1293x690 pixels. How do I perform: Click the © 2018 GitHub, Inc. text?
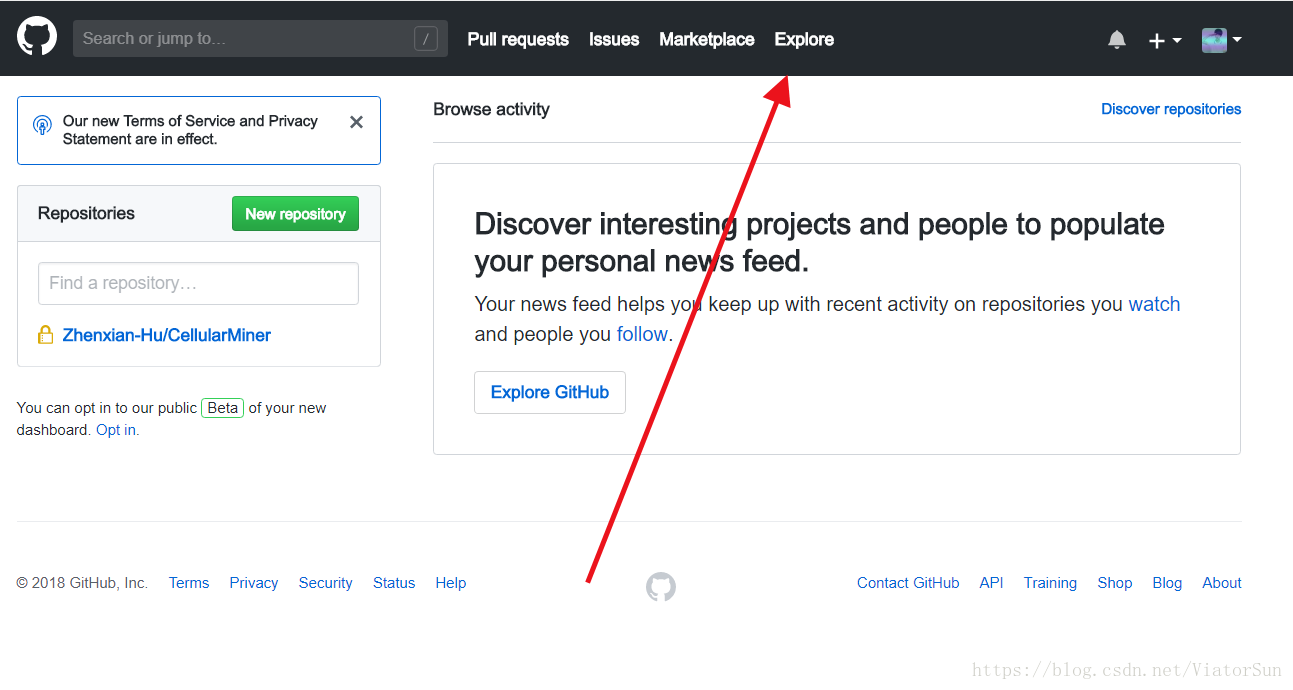(82, 583)
